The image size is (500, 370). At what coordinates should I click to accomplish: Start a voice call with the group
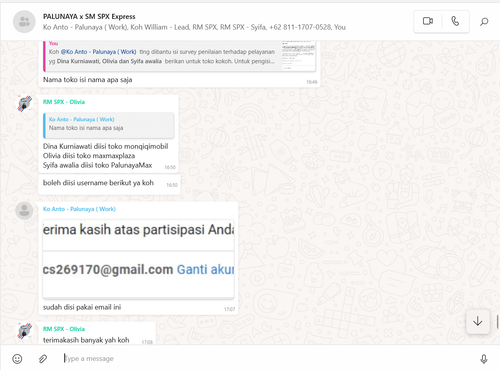point(455,21)
